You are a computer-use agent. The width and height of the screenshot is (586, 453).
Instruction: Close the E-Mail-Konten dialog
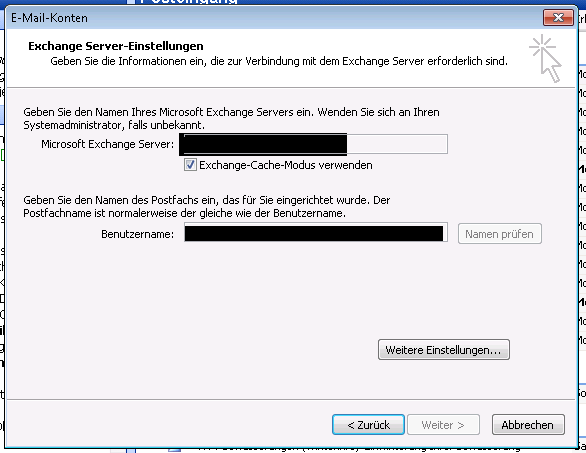(558, 18)
